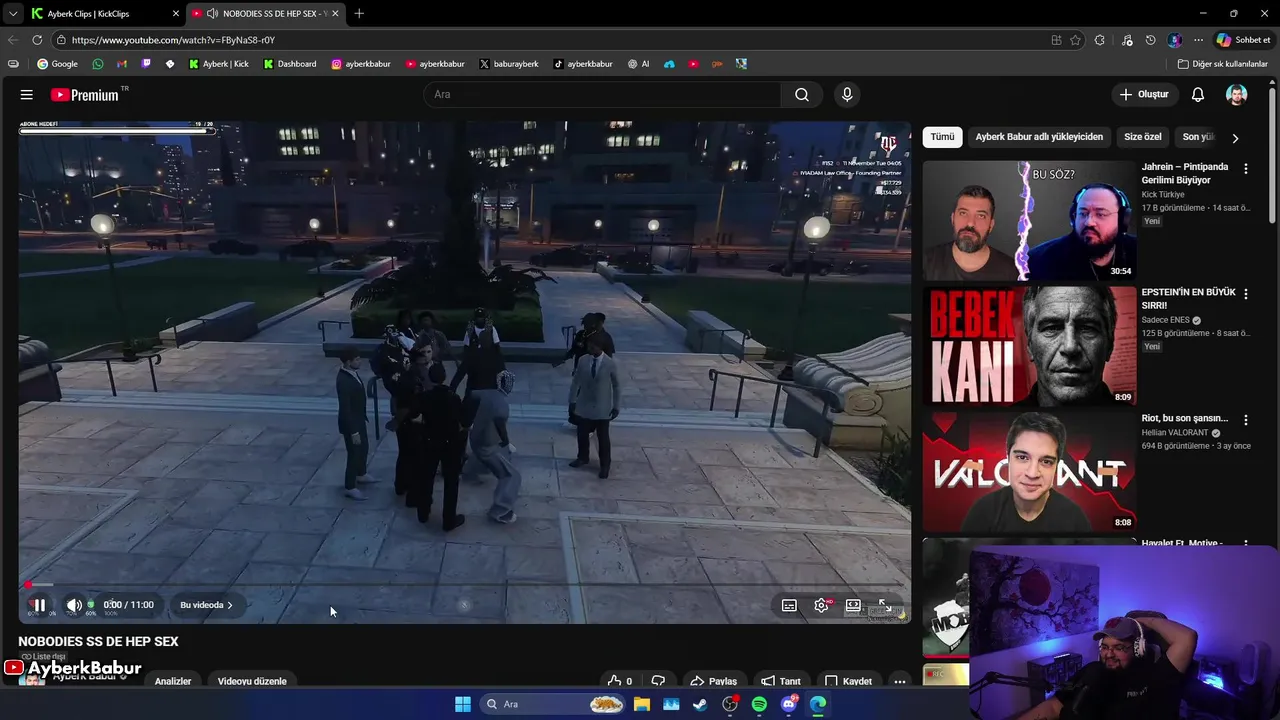The height and width of the screenshot is (720, 1280).
Task: Focus the YouTube 'Ara' search field
Action: coord(603,94)
